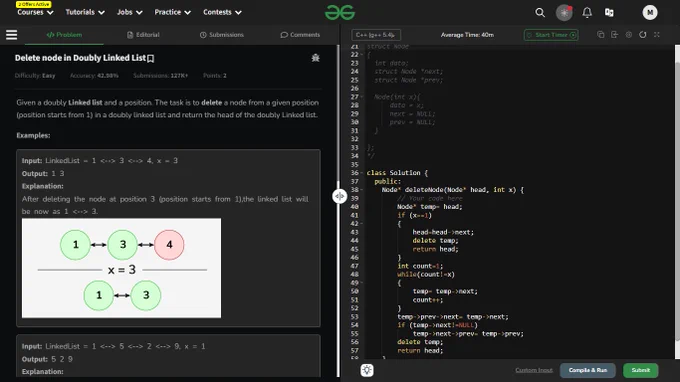Collapse code fold at line 49
Image resolution: width=680 pixels, height=382 pixels.
tap(362, 283)
